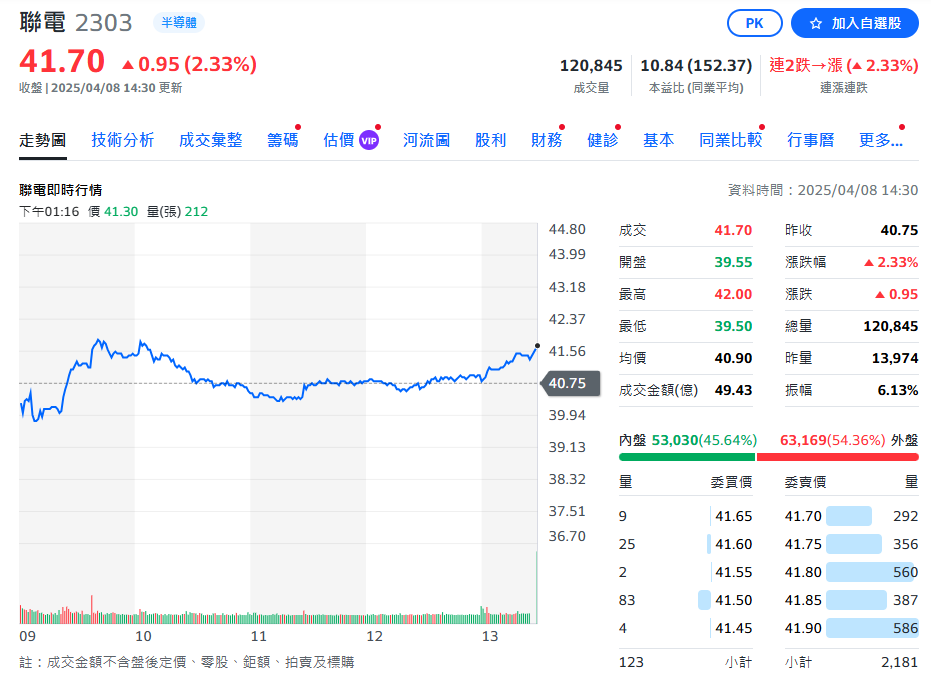This screenshot has width=931, height=679.
Task: Click the sell volume bar at 41.70
Action: (848, 516)
